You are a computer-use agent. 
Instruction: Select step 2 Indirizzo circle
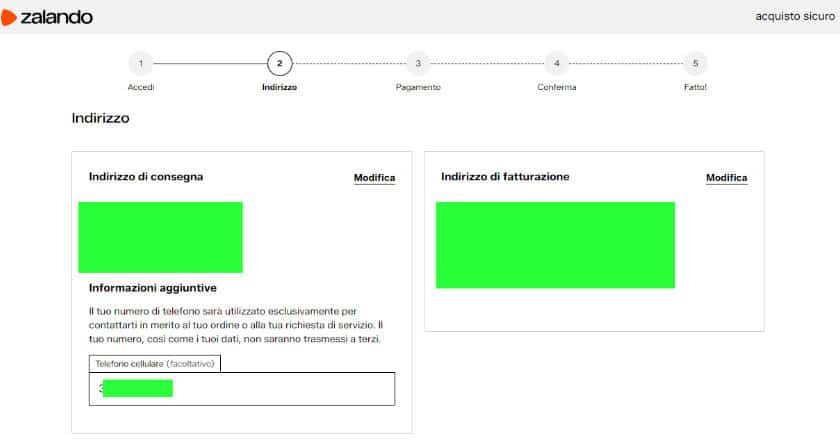280,64
